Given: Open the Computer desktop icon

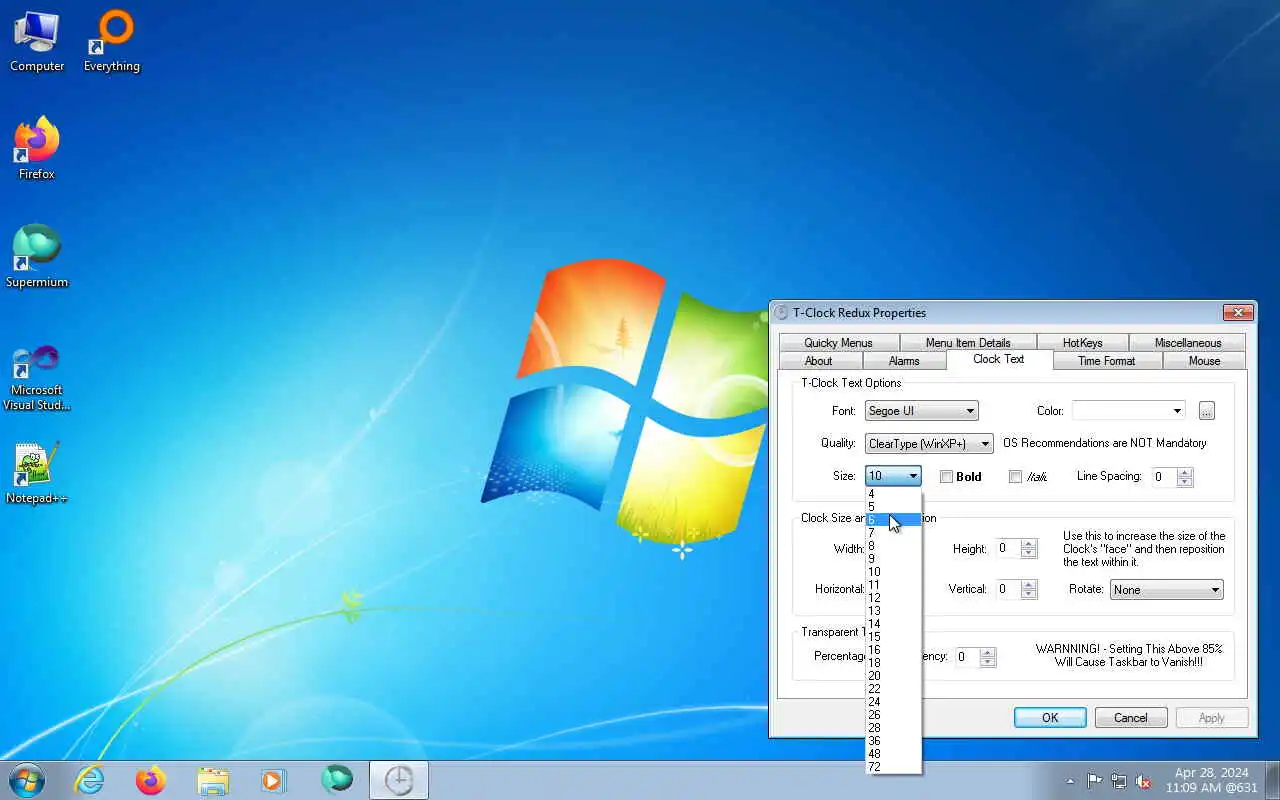Looking at the screenshot, I should click(37, 43).
